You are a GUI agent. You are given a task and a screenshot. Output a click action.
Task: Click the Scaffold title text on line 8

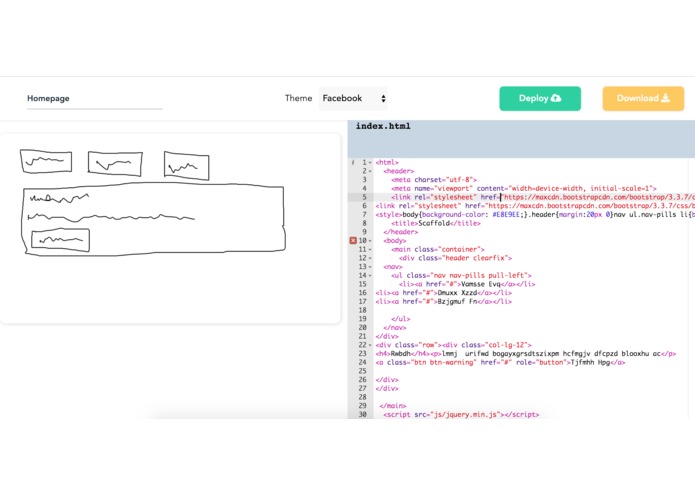pos(434,223)
